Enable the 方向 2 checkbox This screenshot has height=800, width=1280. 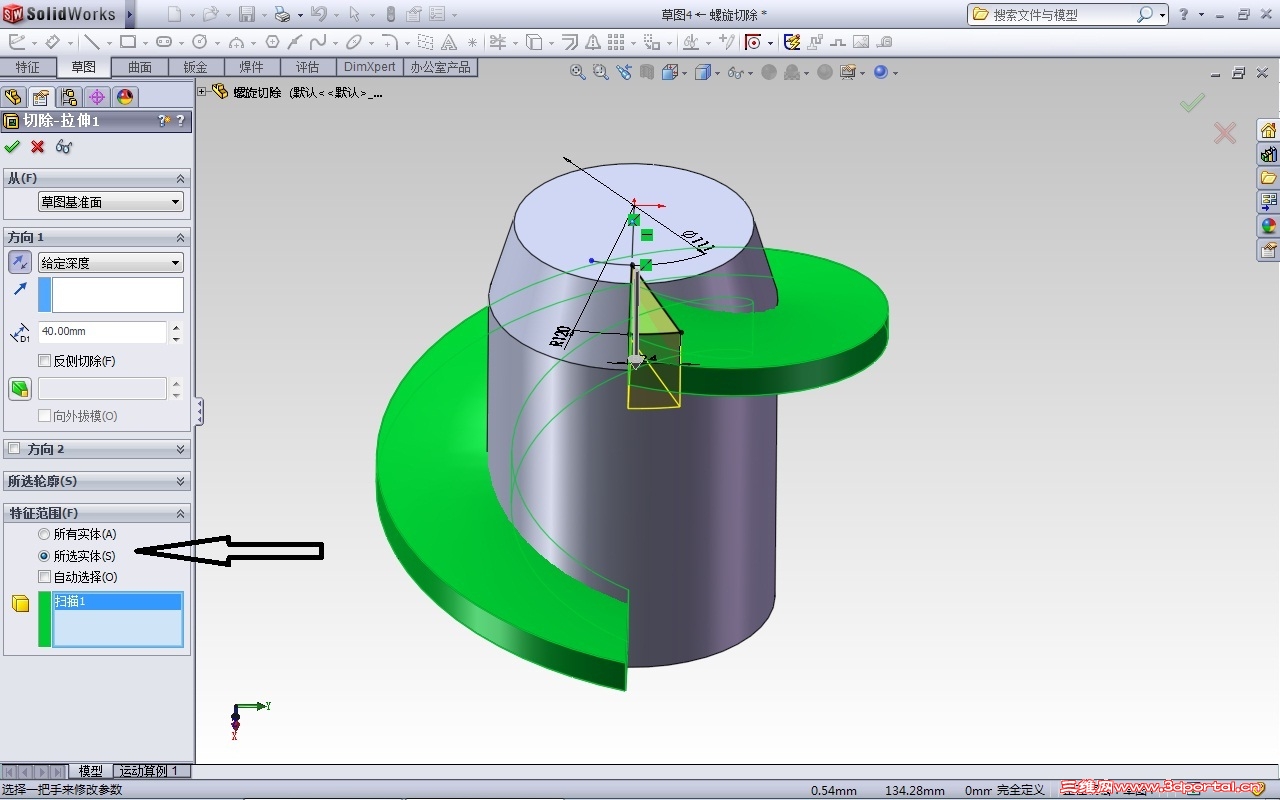pyautogui.click(x=14, y=449)
